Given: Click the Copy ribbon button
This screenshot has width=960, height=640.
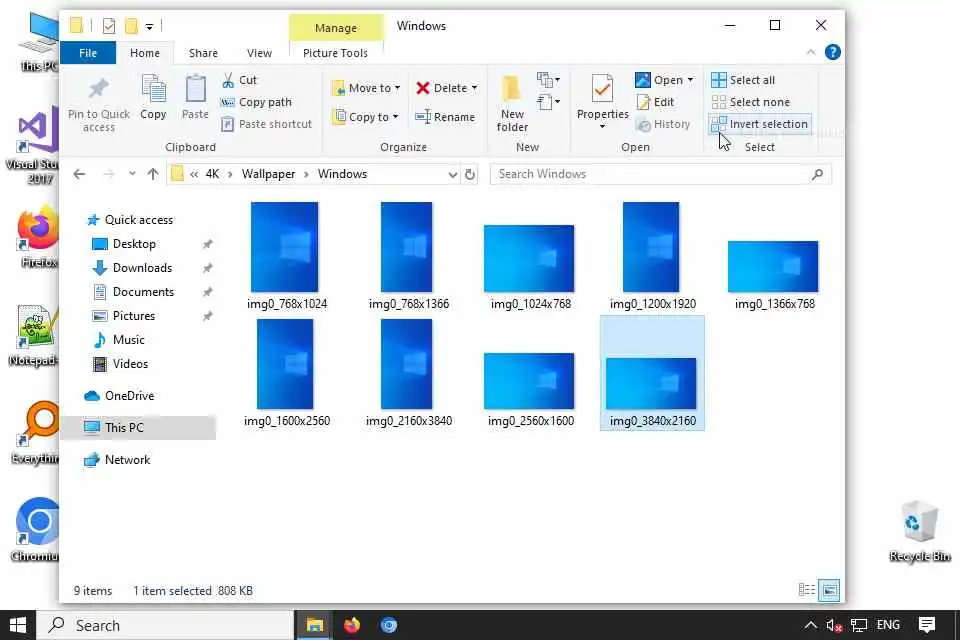Looking at the screenshot, I should [153, 97].
